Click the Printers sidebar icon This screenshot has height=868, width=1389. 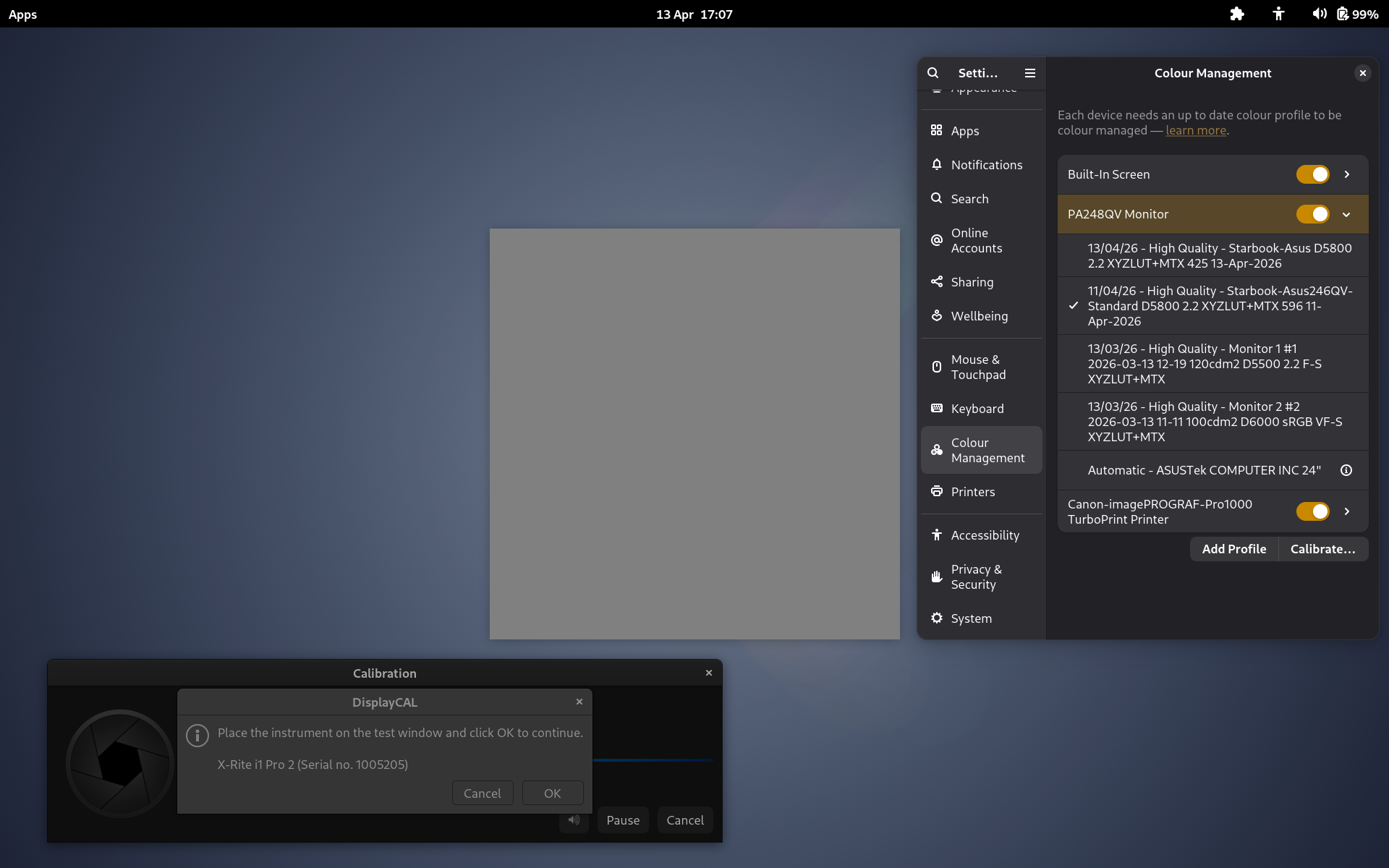[x=937, y=492]
